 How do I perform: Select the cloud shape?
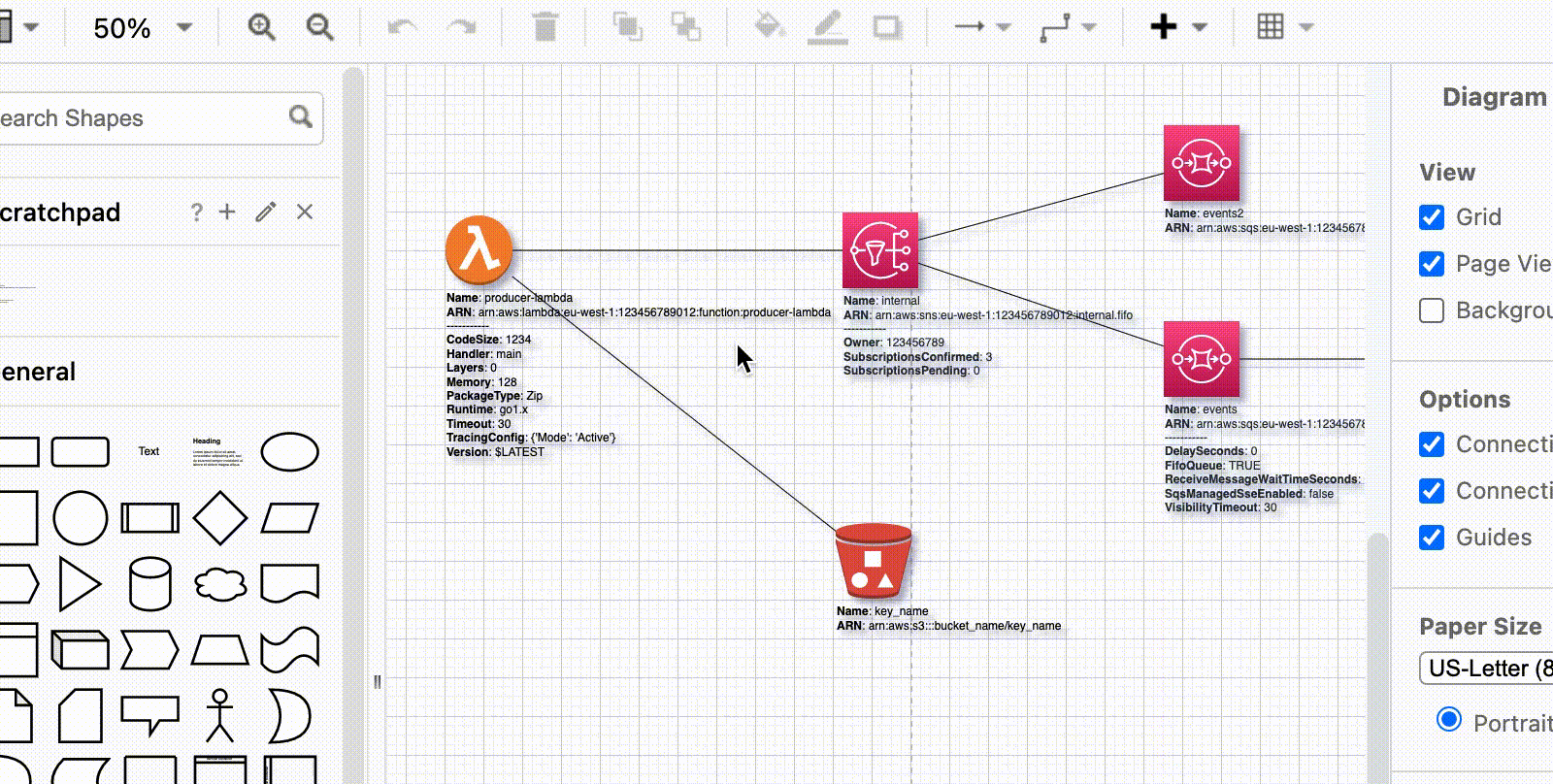(220, 584)
